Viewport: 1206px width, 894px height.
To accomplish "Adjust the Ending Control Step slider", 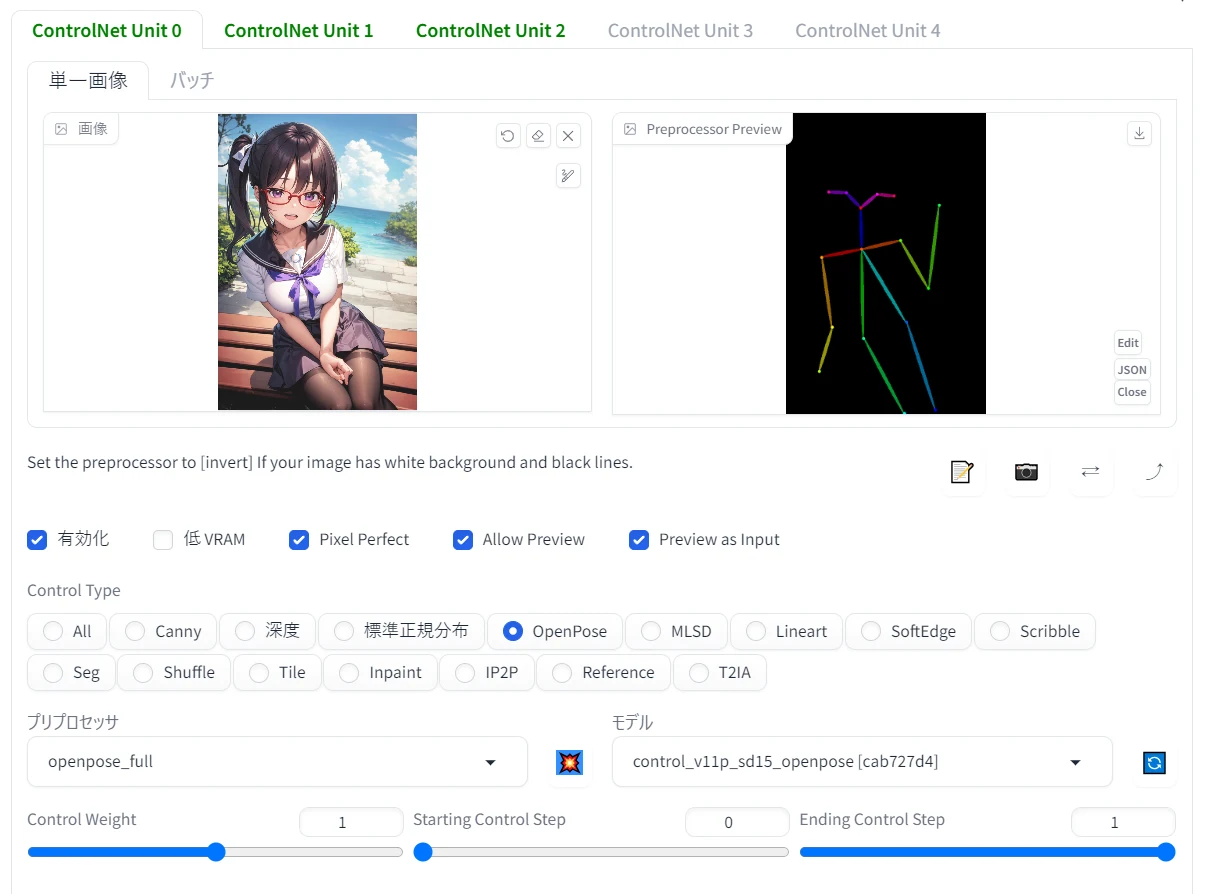I will 987,852.
